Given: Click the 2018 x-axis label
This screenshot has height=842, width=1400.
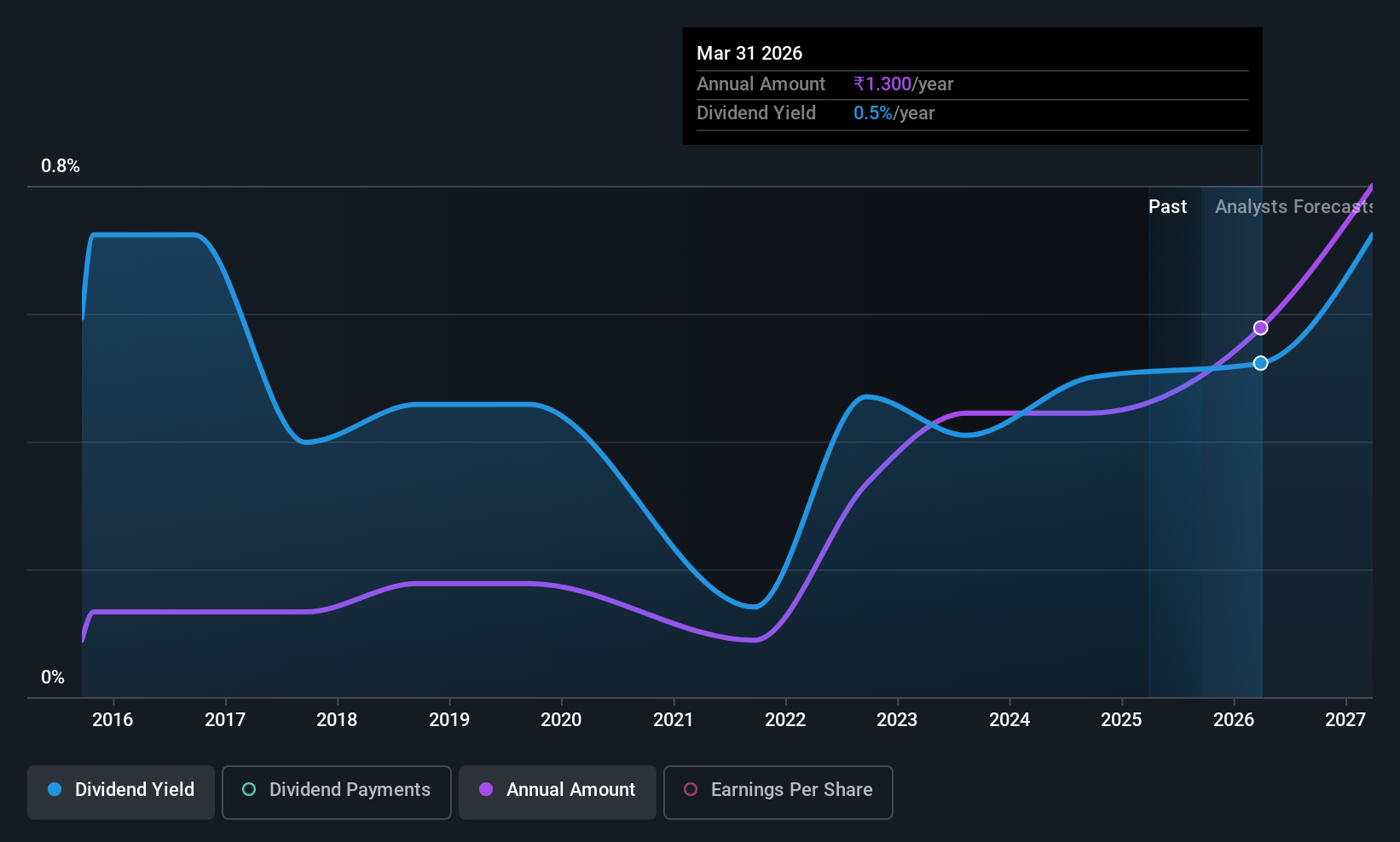Looking at the screenshot, I should click(337, 720).
